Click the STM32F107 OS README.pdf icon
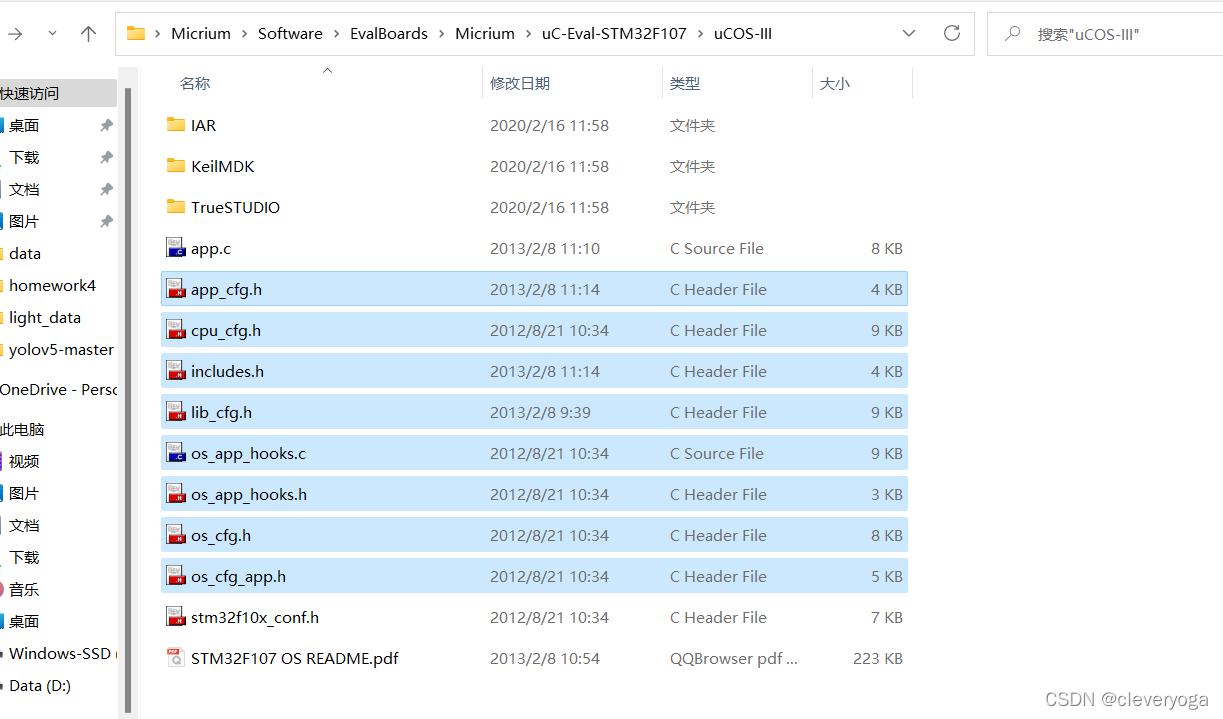The width and height of the screenshot is (1223, 719). [x=176, y=658]
